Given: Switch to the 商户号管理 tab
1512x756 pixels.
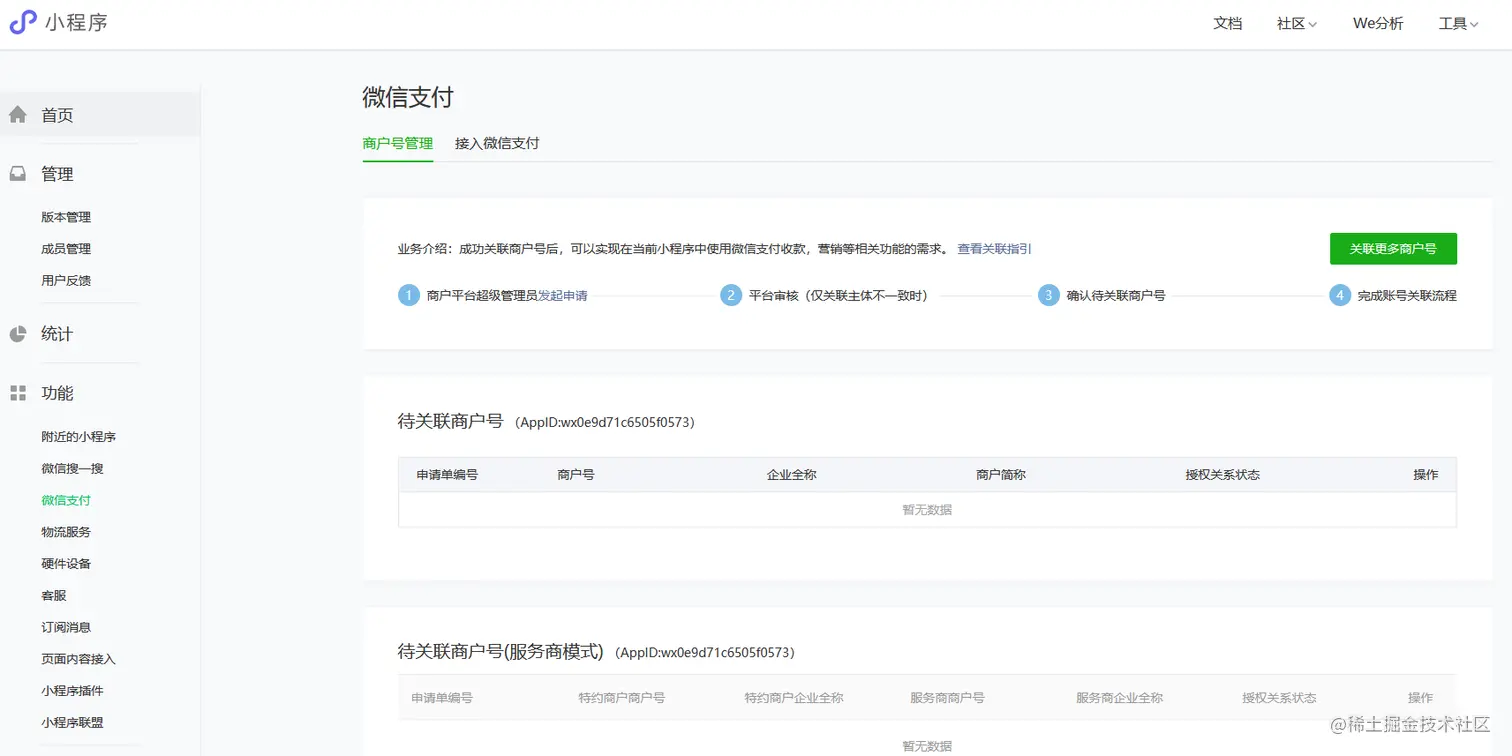Looking at the screenshot, I should click(398, 143).
